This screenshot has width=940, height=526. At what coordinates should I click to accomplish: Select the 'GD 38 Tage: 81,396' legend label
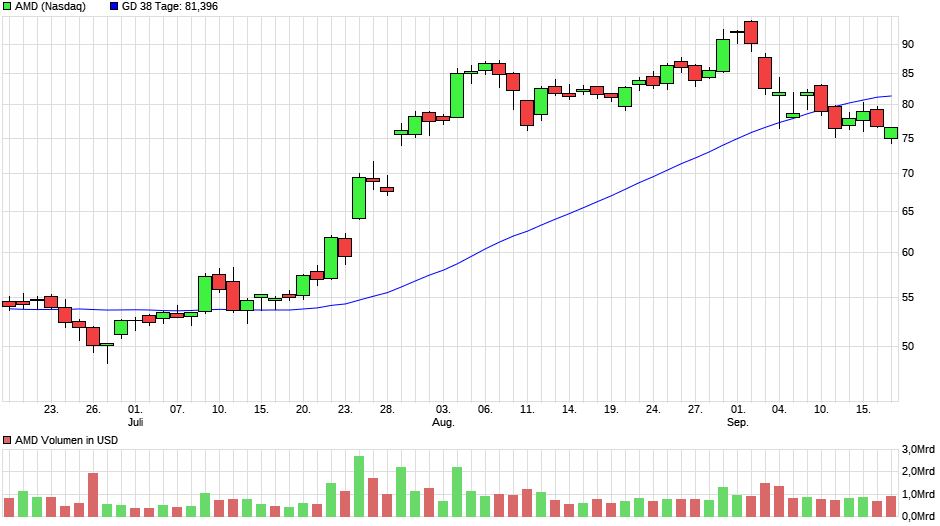[170, 7]
